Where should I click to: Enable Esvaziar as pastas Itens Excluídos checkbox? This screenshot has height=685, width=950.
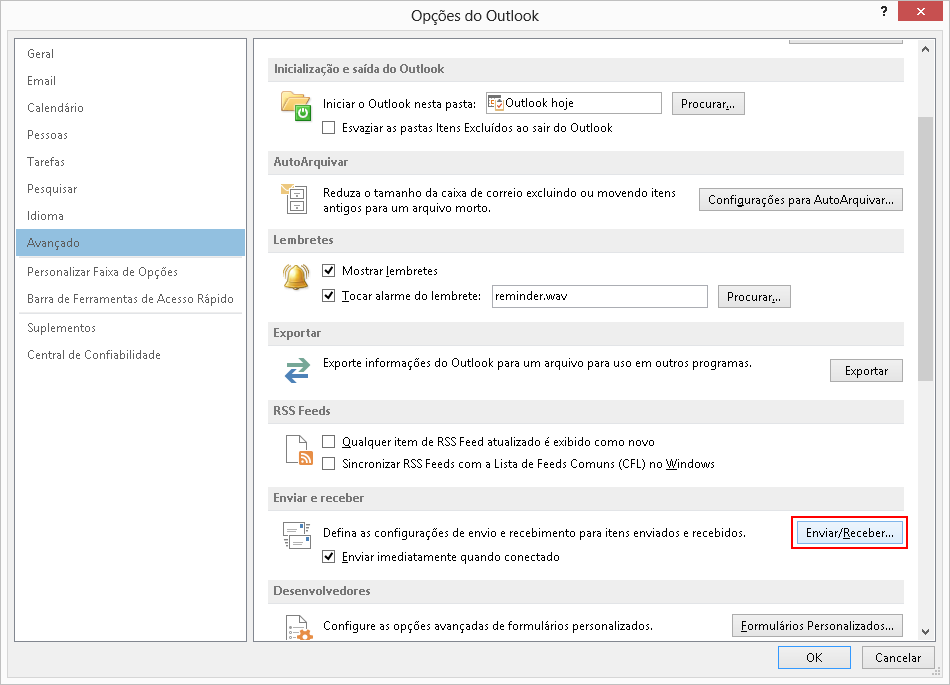point(328,128)
